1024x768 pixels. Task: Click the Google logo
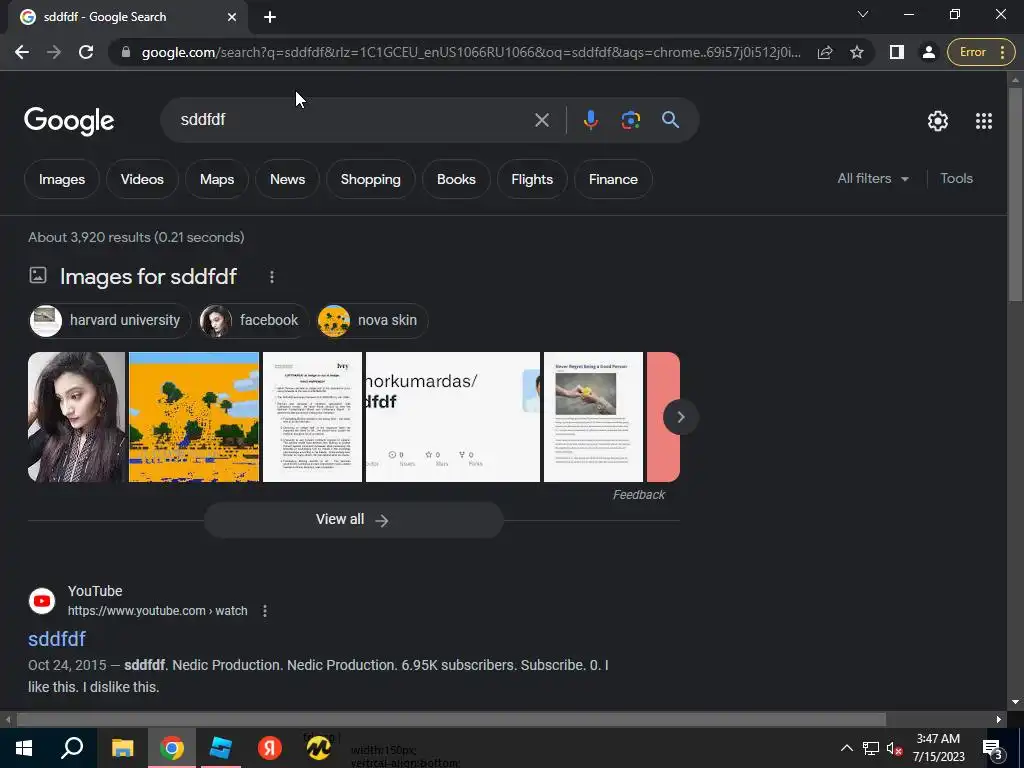(69, 120)
